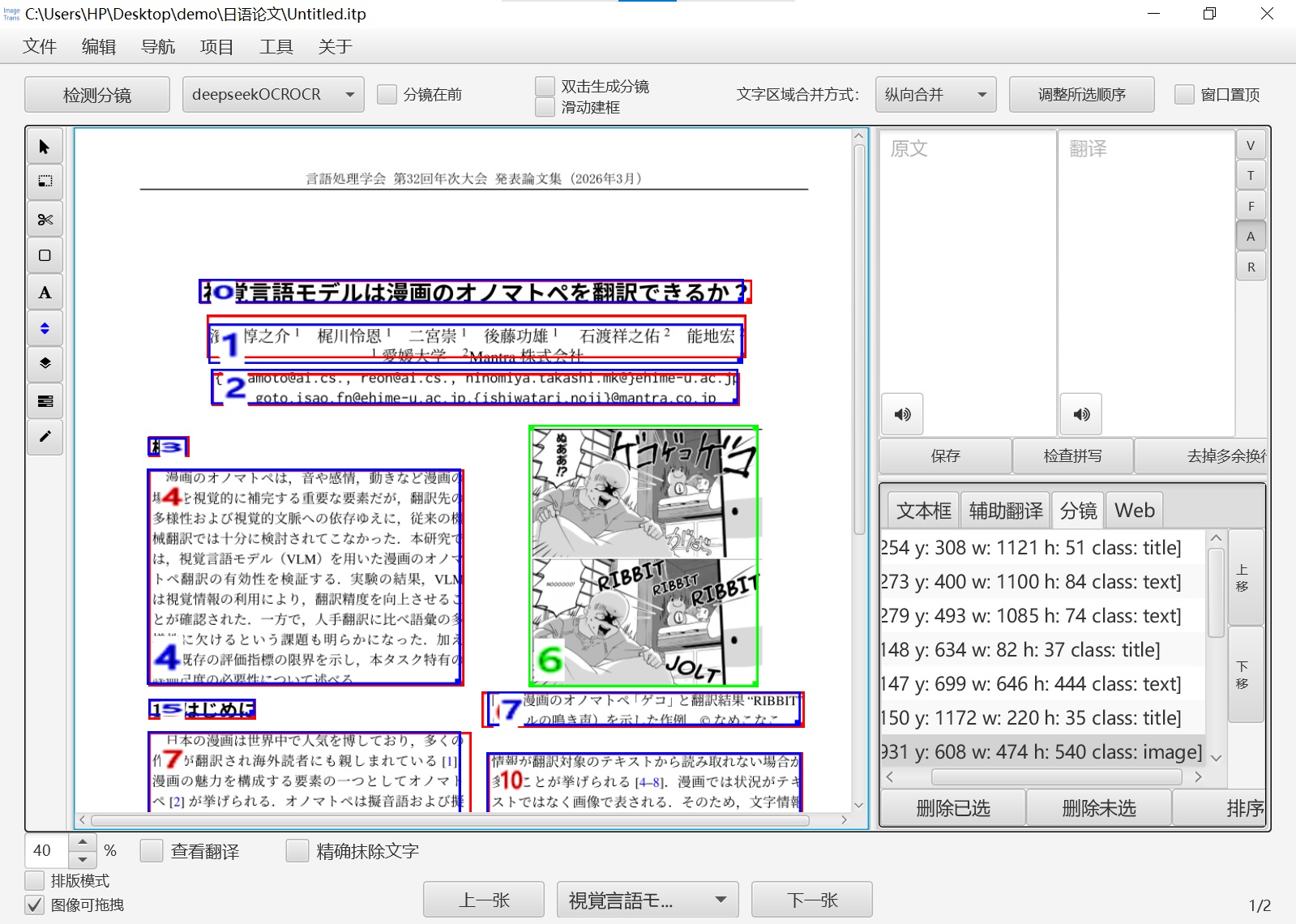Open the 关于 menu
The image size is (1296, 924).
(336, 46)
